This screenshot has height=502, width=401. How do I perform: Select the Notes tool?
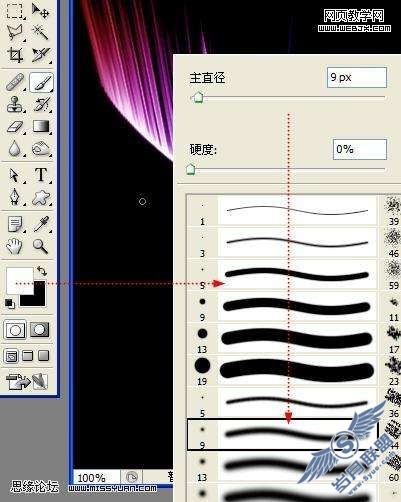15,224
